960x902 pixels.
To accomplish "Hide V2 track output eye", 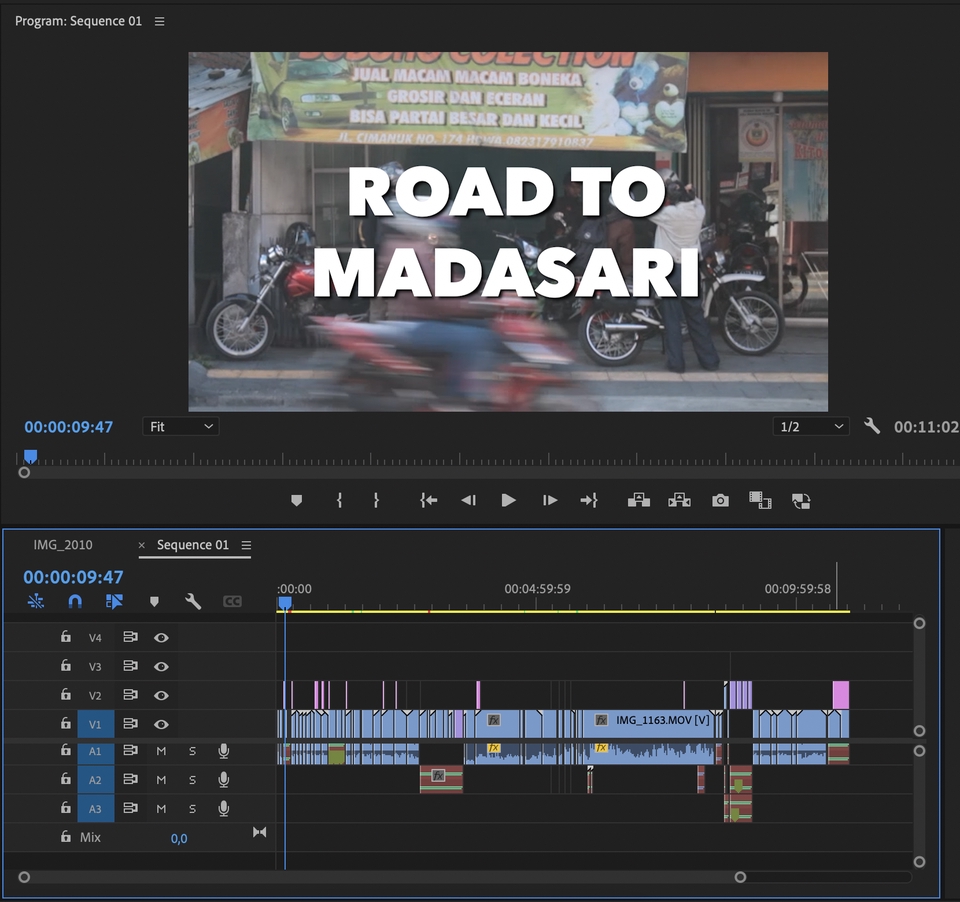I will [161, 695].
